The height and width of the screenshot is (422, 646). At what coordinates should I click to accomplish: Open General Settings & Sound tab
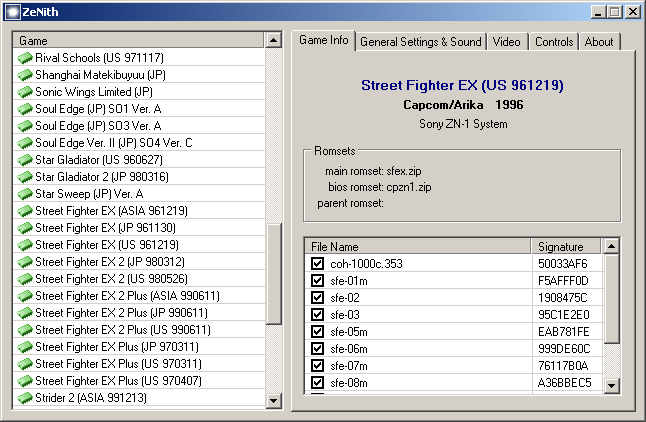[421, 42]
